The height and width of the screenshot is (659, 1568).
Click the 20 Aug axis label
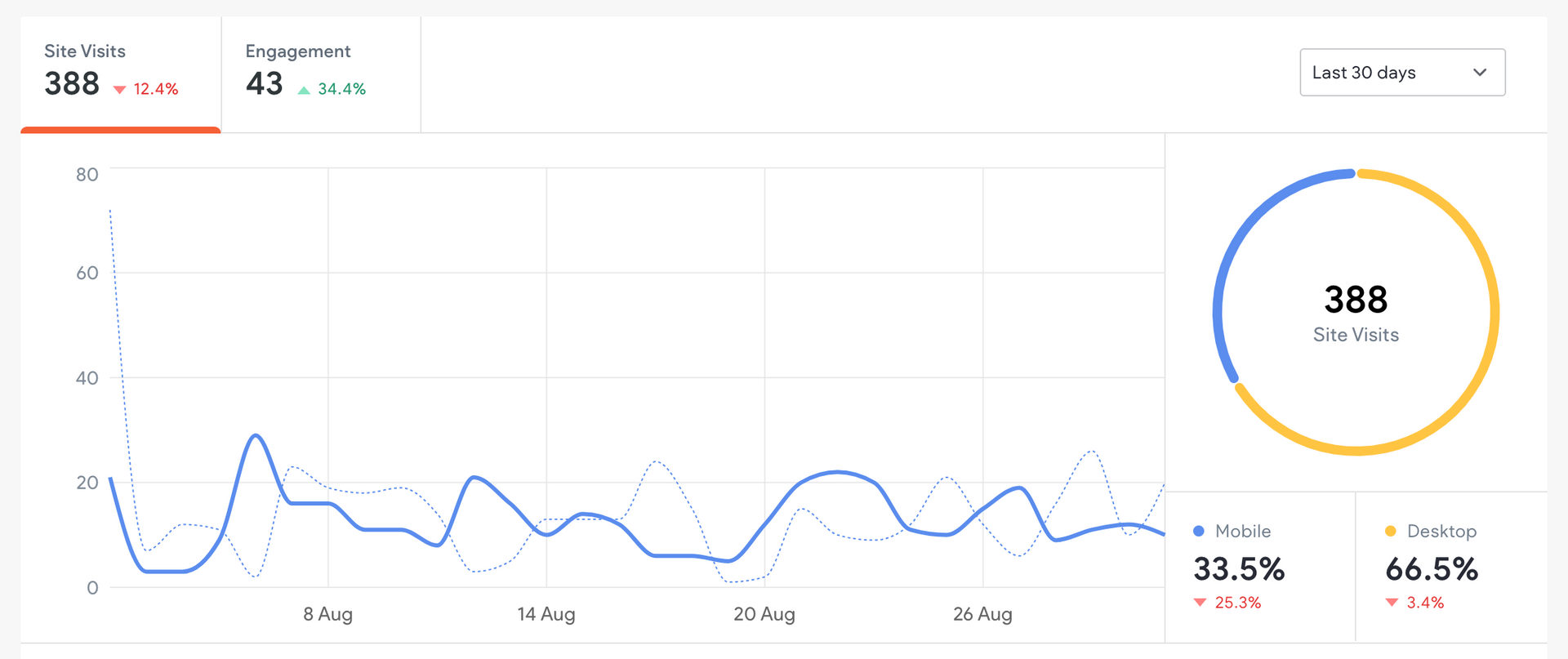click(x=764, y=614)
